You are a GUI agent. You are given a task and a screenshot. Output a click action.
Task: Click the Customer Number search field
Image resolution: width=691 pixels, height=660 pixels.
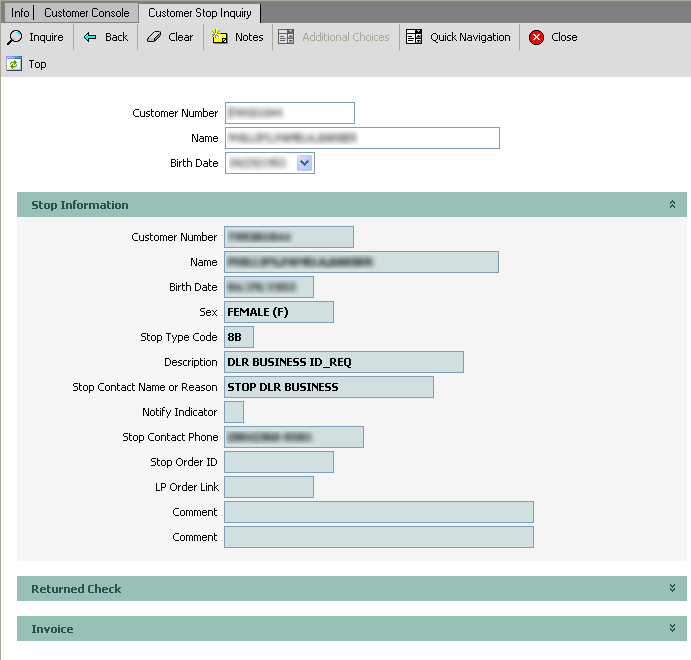(290, 113)
